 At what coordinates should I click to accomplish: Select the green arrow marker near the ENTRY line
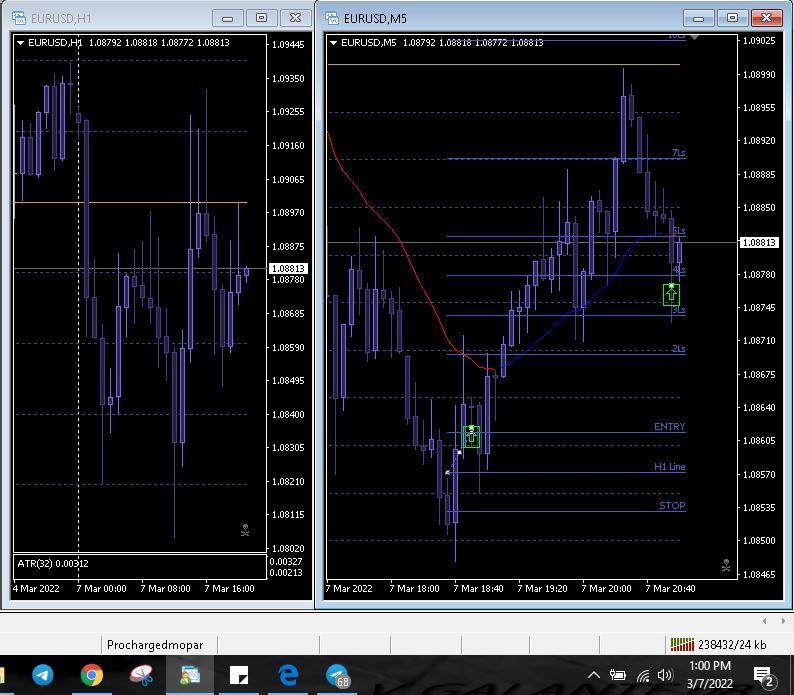[x=471, y=436]
